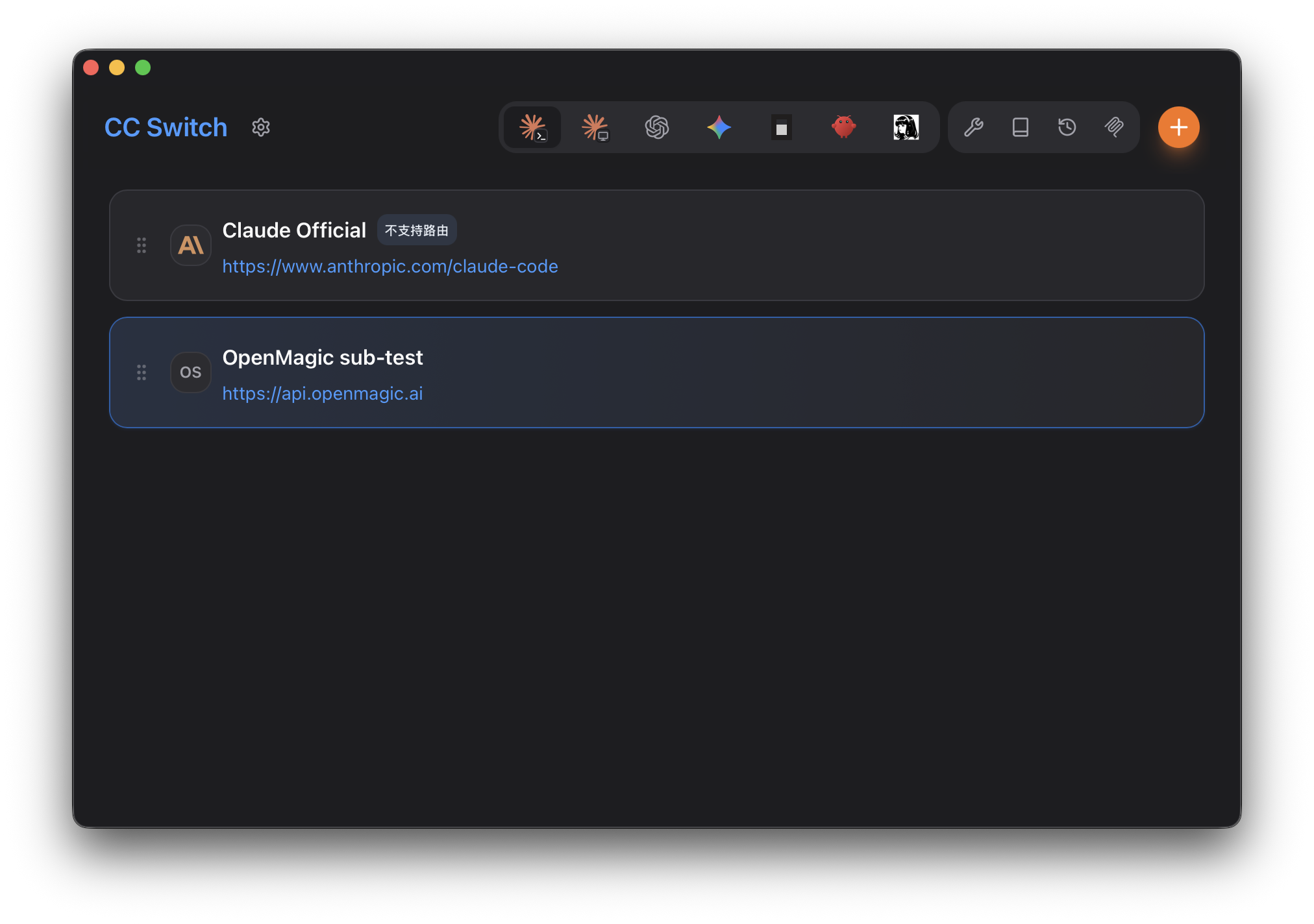Image resolution: width=1314 pixels, height=924 pixels.
Task: Switch to the Claude desktop app tab
Action: coord(595,127)
